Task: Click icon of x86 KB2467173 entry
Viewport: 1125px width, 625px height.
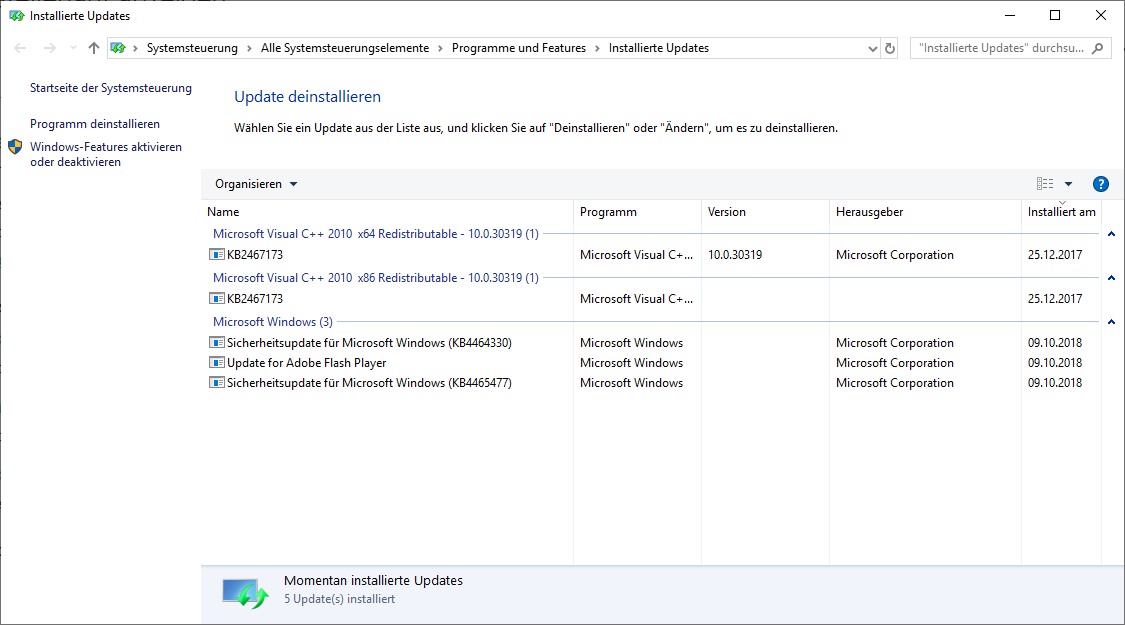Action: click(217, 298)
